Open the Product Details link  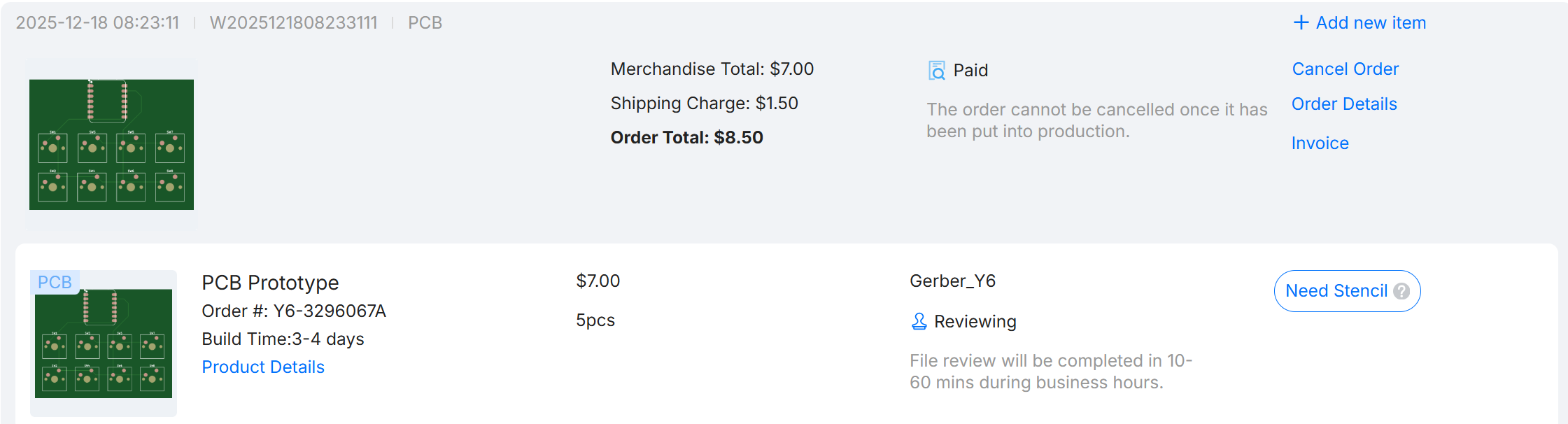click(263, 367)
